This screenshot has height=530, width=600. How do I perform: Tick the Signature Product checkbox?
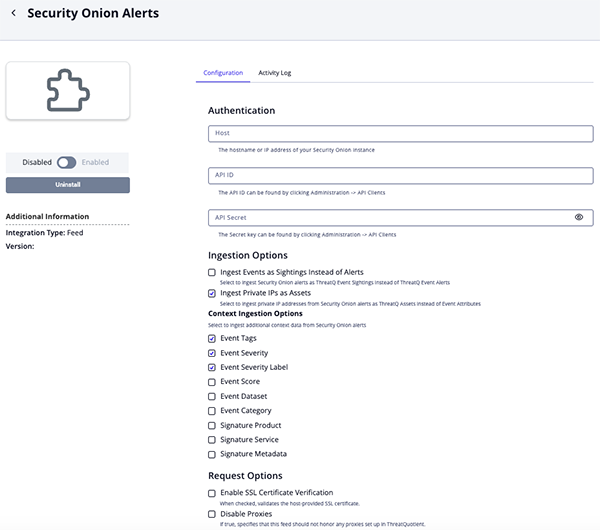click(212, 426)
